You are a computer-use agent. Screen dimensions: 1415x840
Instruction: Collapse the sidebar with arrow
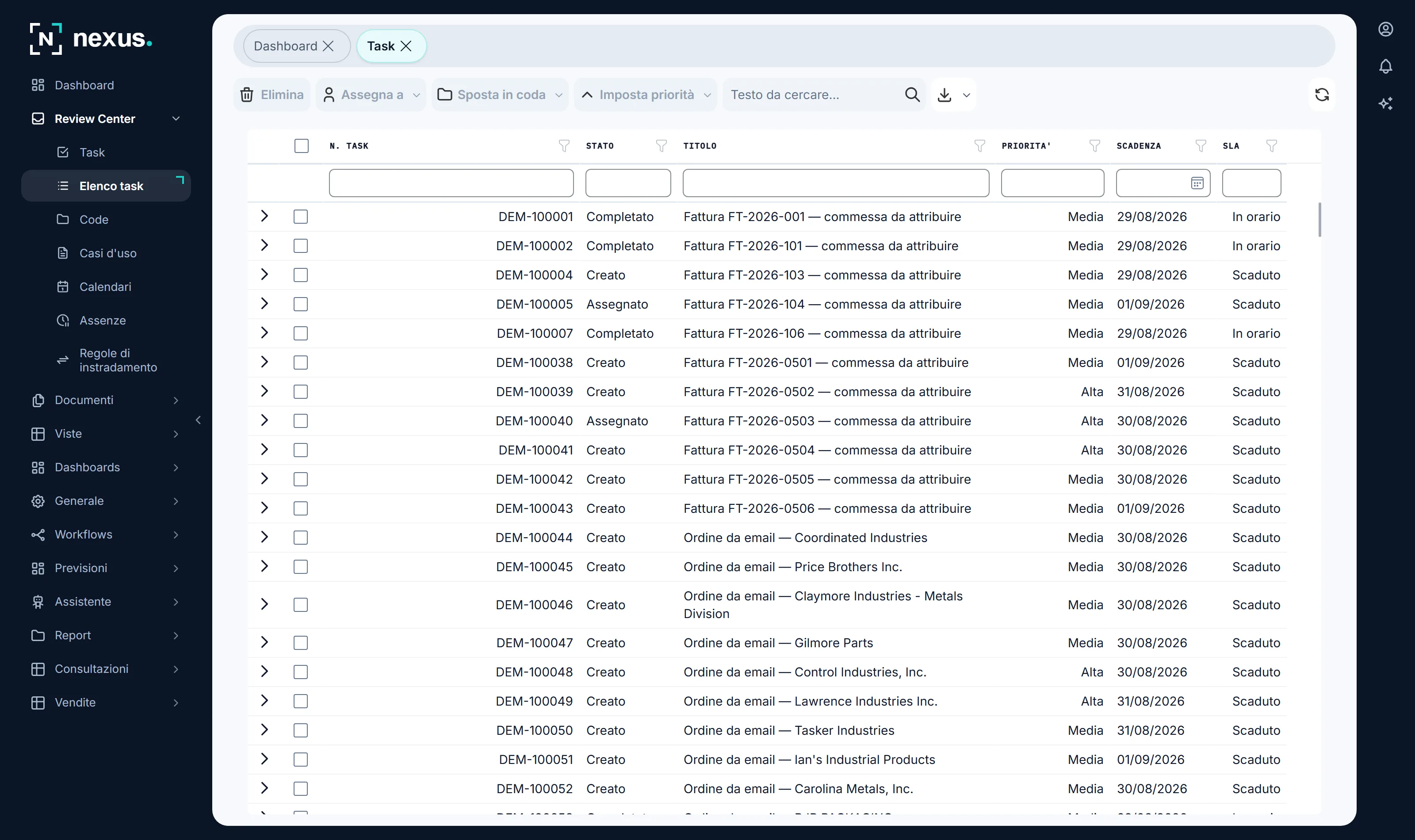198,420
